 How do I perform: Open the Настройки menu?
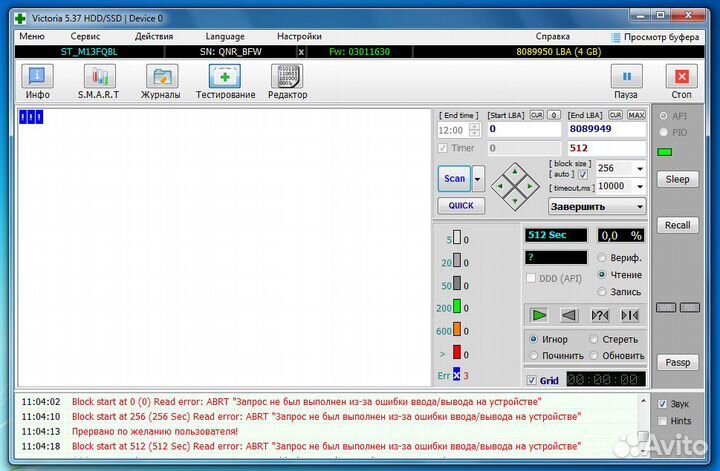pyautogui.click(x=299, y=36)
